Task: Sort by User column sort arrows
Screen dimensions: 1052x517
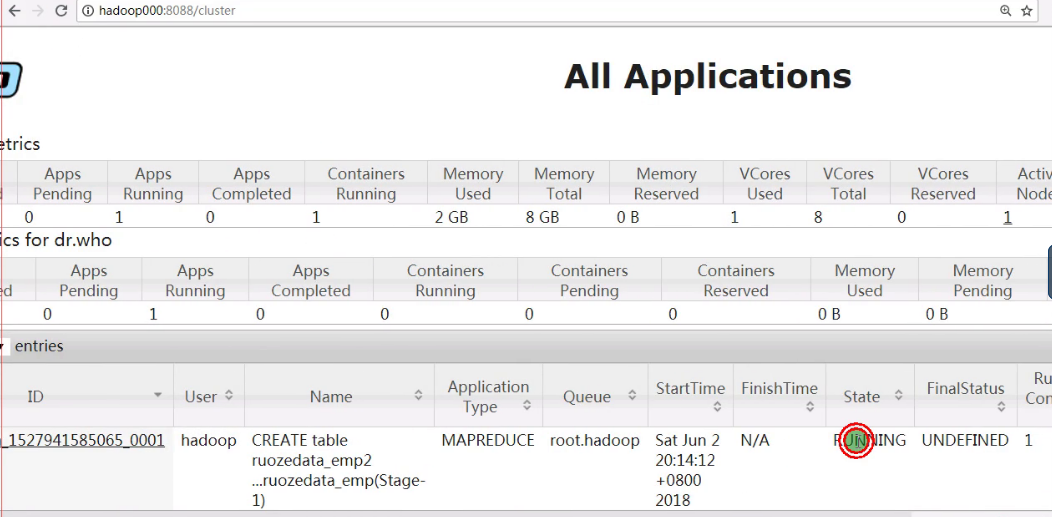Action: (x=229, y=396)
